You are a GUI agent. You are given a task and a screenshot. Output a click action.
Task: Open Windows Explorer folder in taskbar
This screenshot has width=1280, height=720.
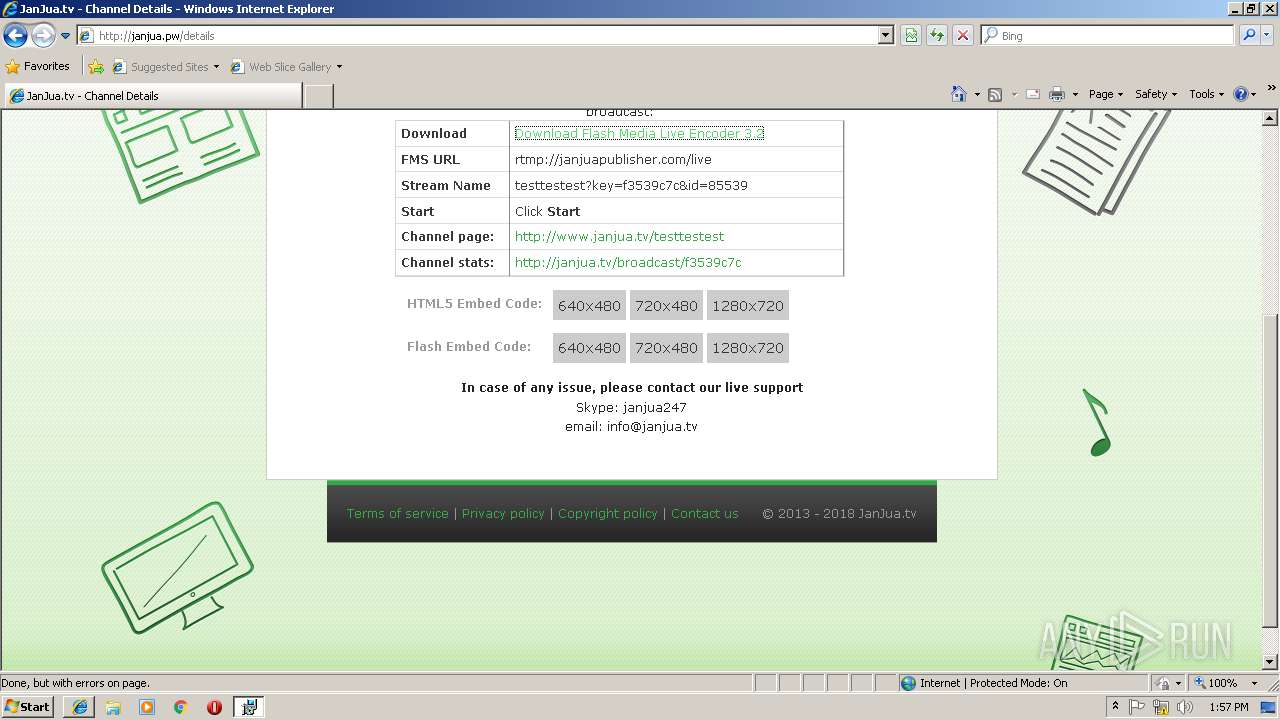(113, 707)
